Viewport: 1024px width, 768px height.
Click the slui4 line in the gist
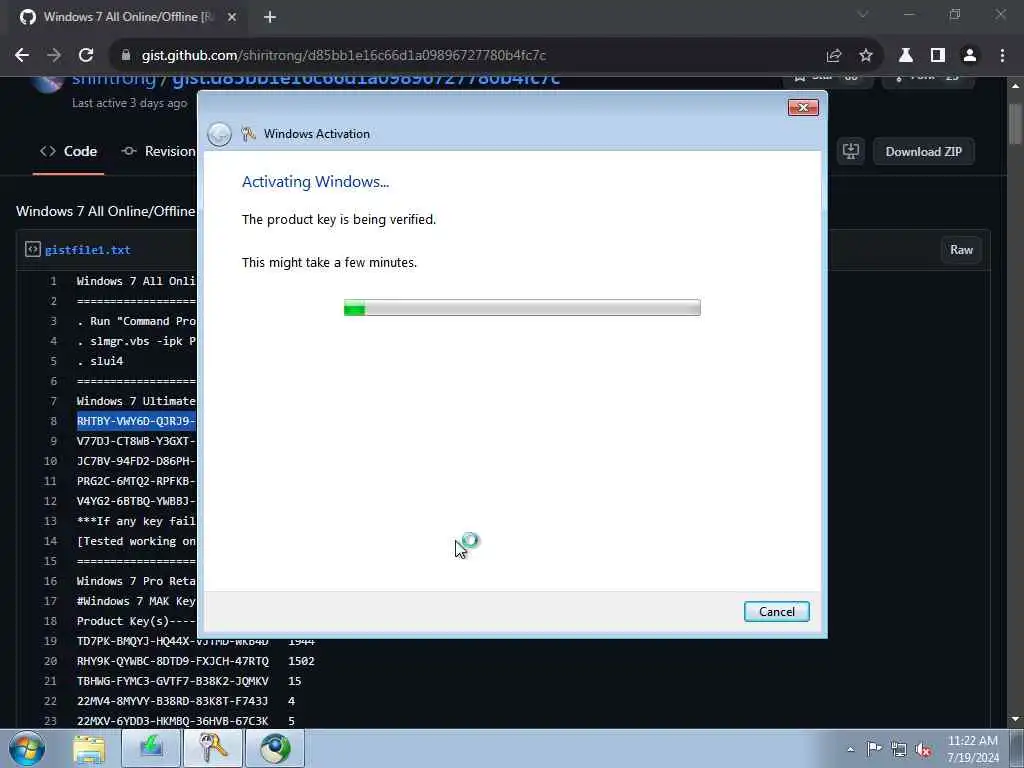point(100,361)
